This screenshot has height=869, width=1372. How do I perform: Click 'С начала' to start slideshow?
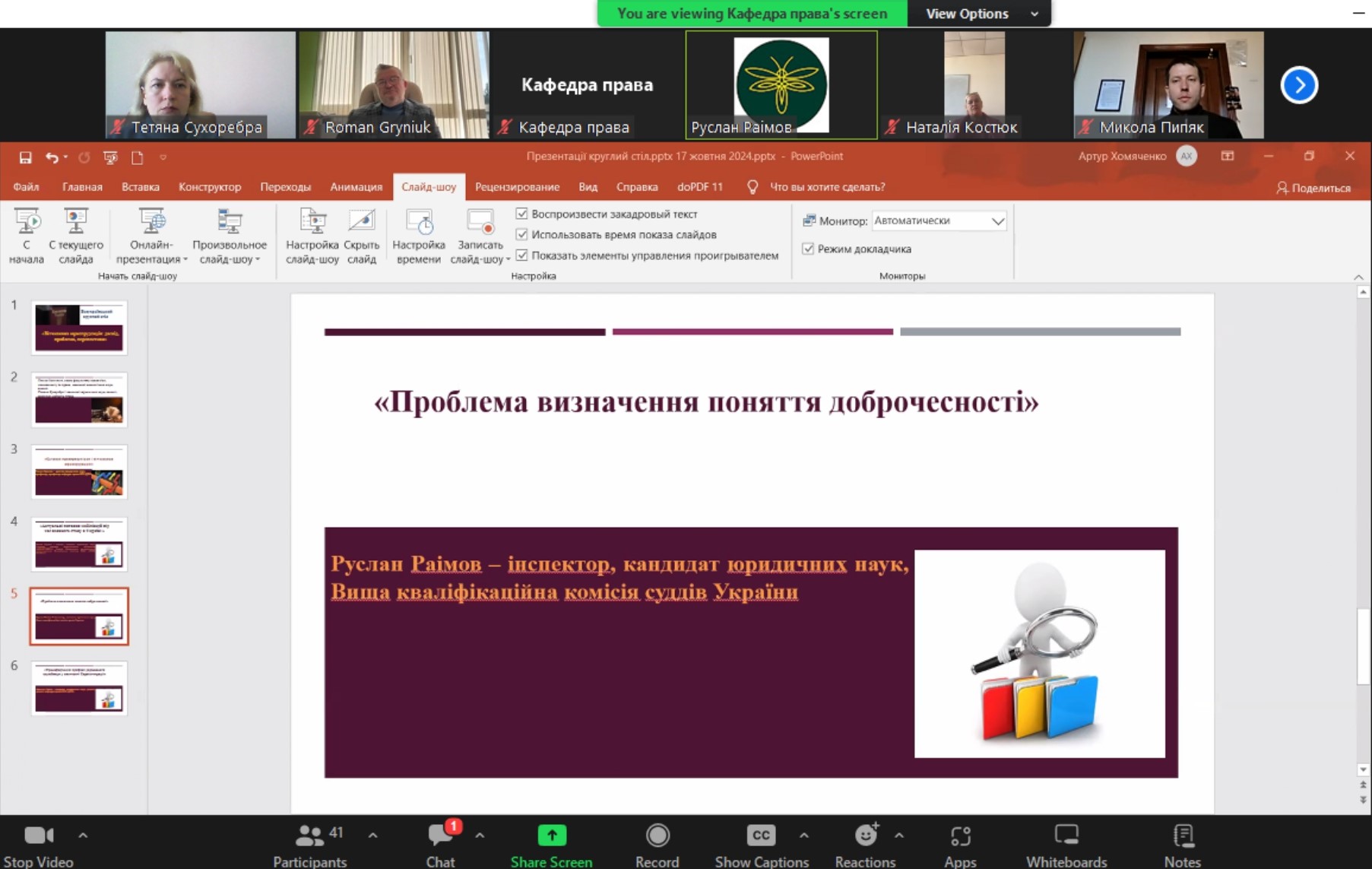pyautogui.click(x=27, y=236)
